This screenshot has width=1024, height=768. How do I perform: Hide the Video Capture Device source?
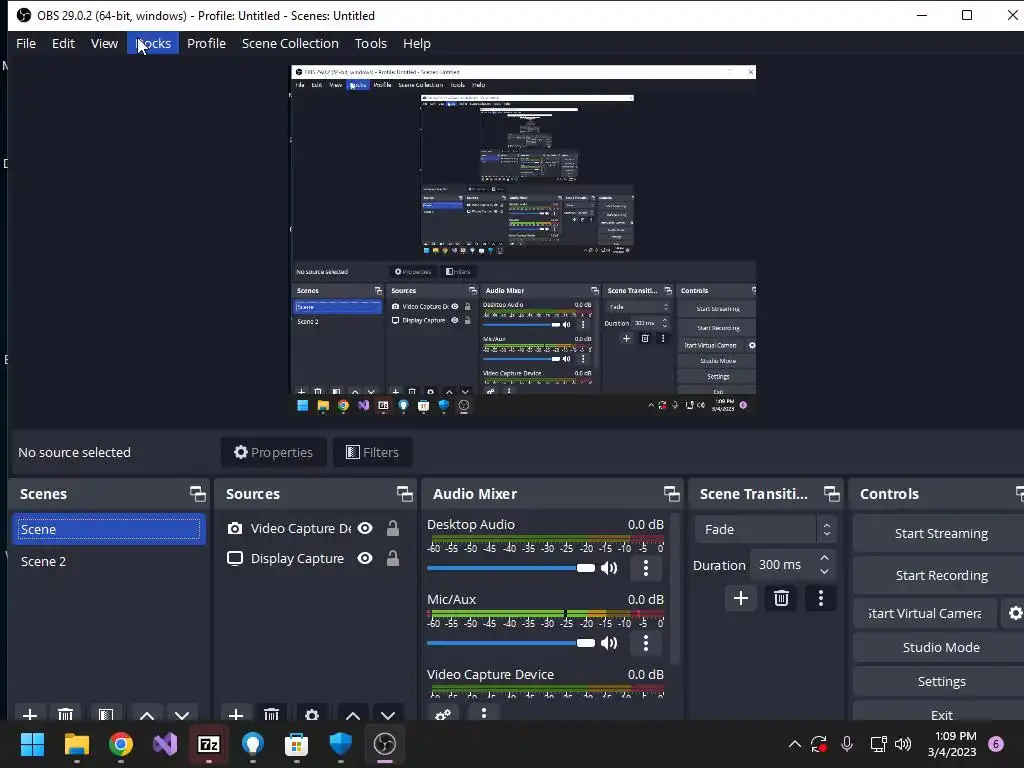pos(365,528)
